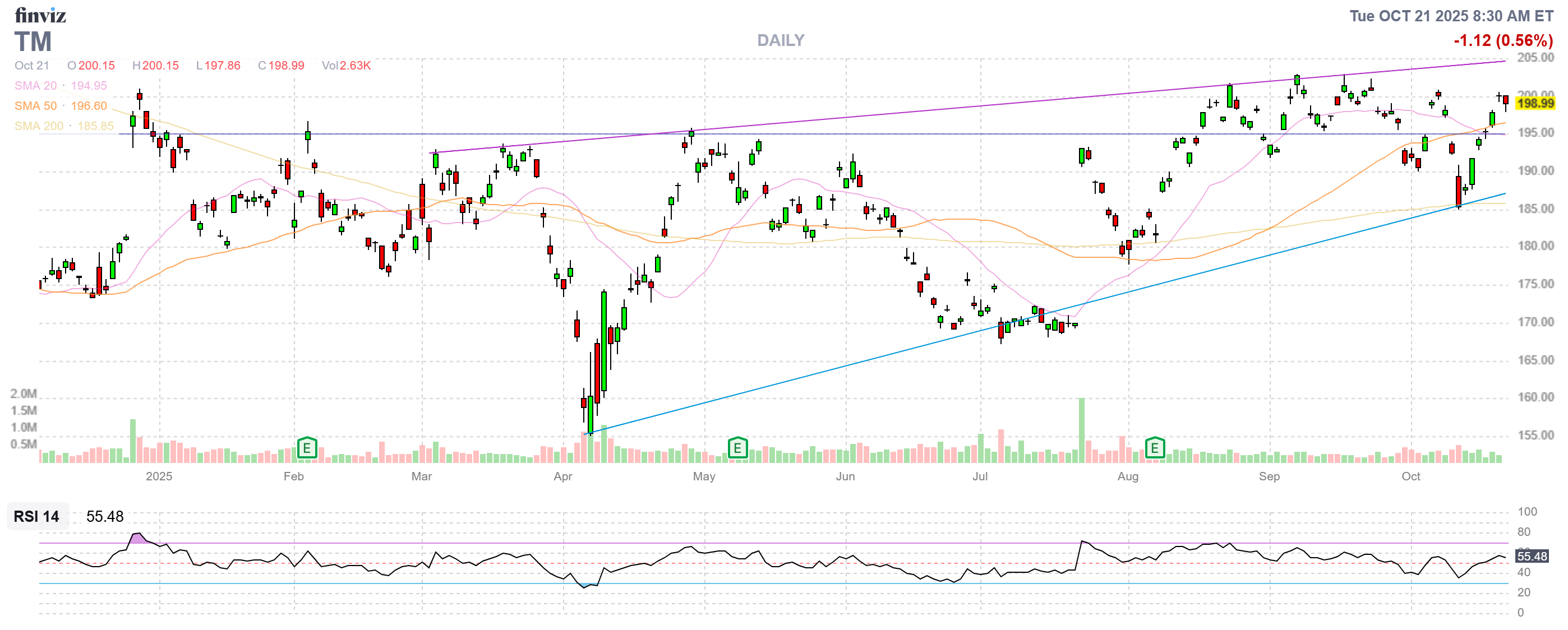This screenshot has height=630, width=1568.
Task: Click the SMA 50 indicator label
Action: pyautogui.click(x=35, y=106)
